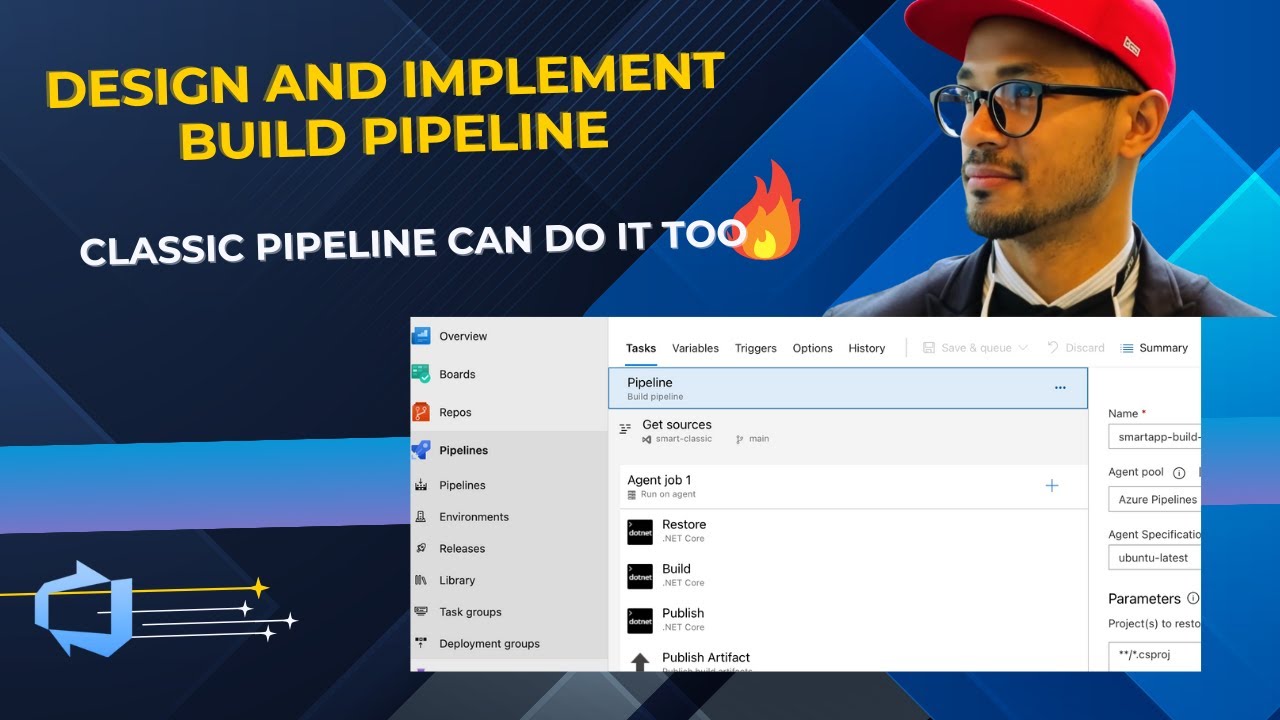This screenshot has height=720, width=1280.
Task: Select the Pipelines hub rocket icon
Action: [421, 450]
